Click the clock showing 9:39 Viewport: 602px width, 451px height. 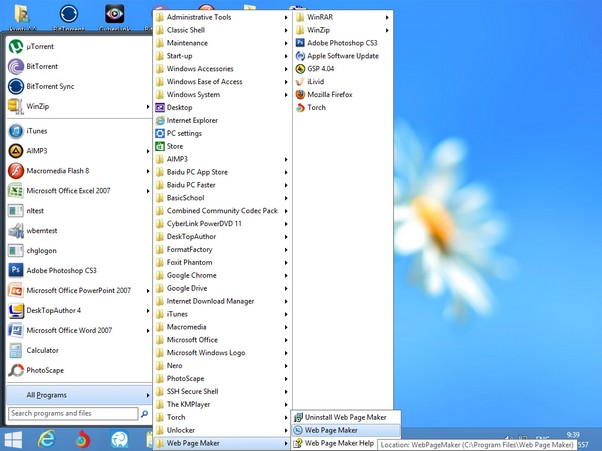point(573,435)
